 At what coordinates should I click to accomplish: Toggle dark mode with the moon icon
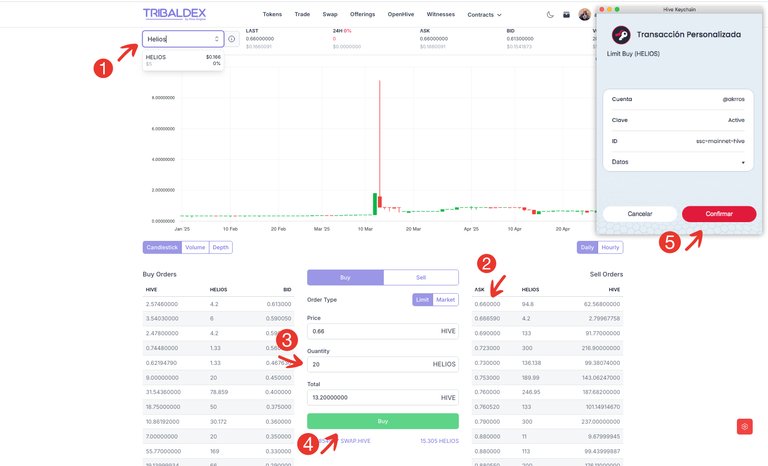[x=550, y=15]
